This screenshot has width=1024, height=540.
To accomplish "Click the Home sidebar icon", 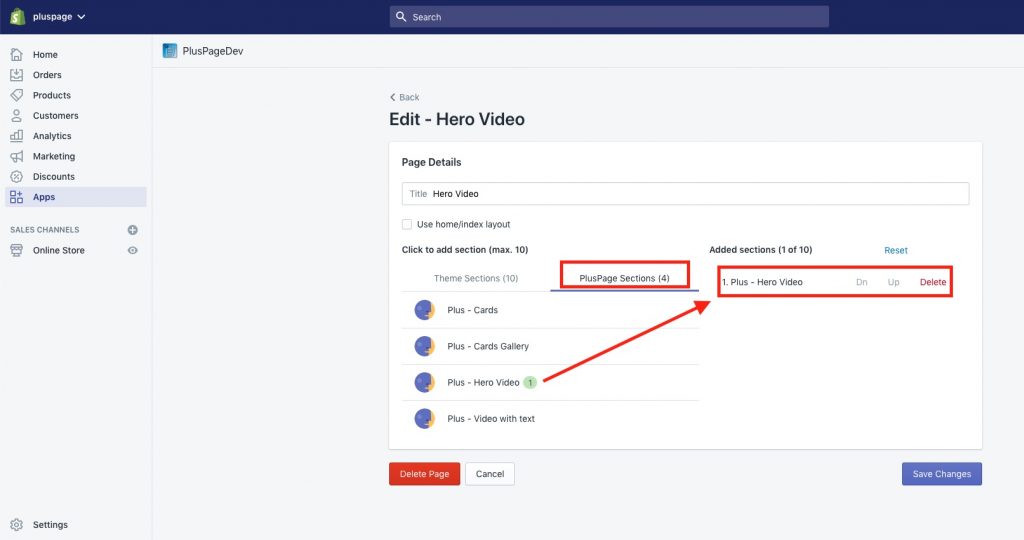I will tap(17, 54).
